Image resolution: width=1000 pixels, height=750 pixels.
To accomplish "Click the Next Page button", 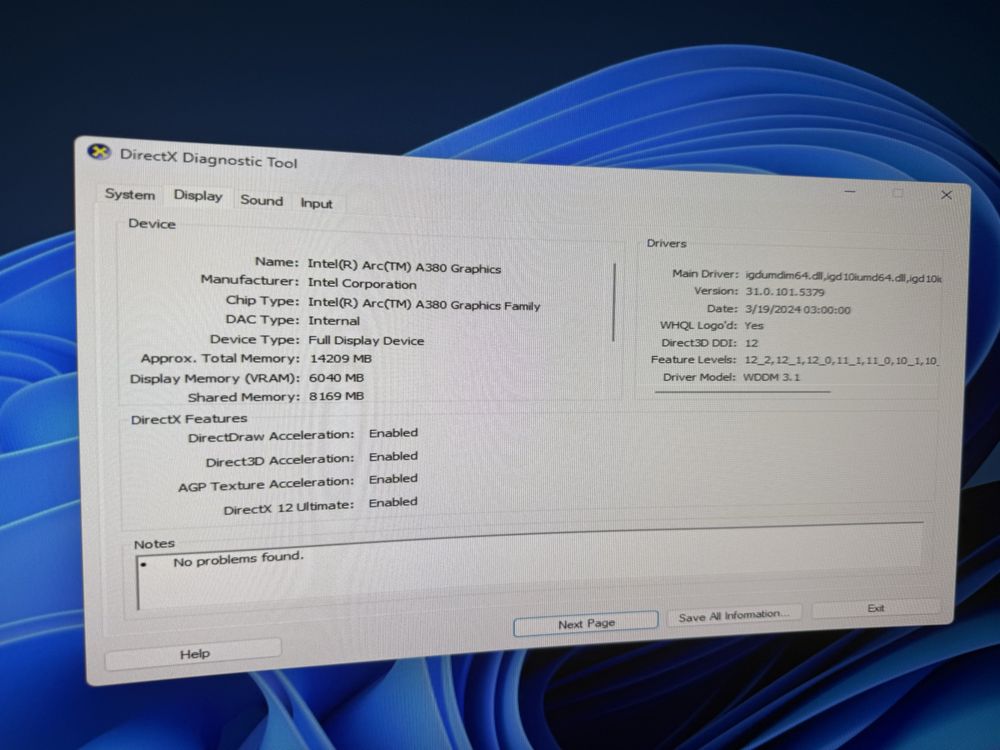I will (586, 624).
